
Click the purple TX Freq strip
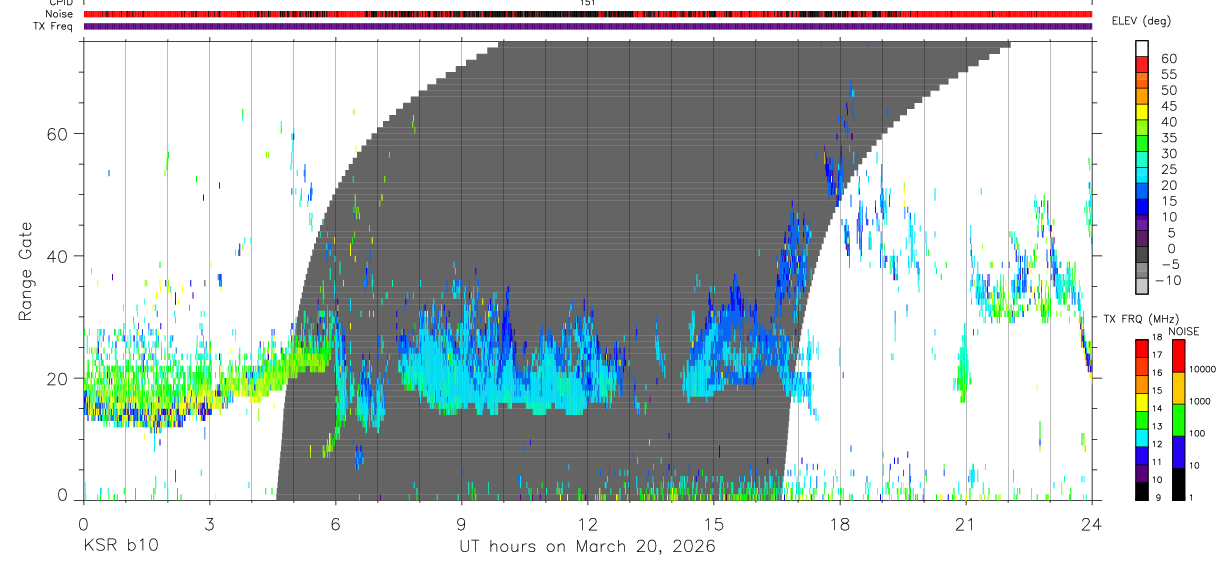pos(587,26)
